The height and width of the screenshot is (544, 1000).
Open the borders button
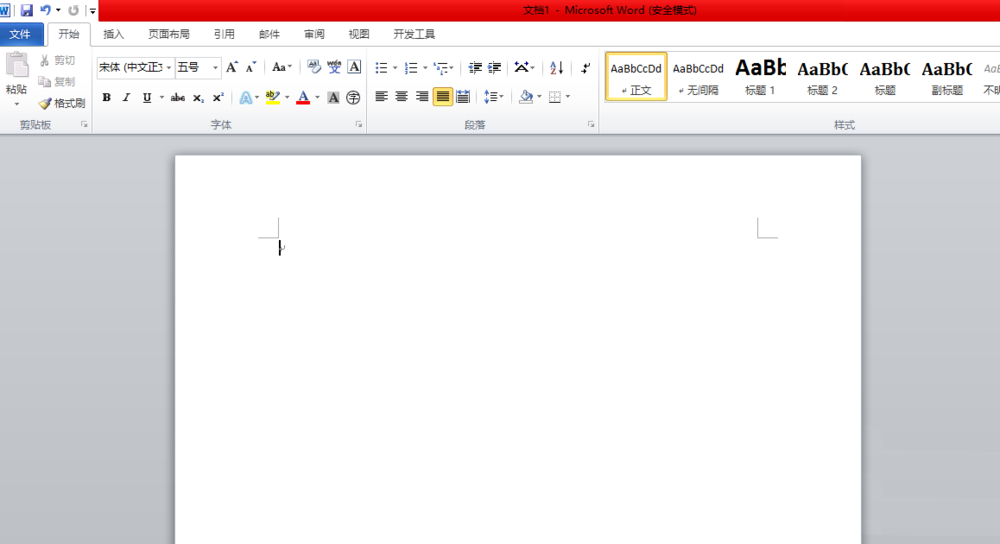tap(555, 97)
